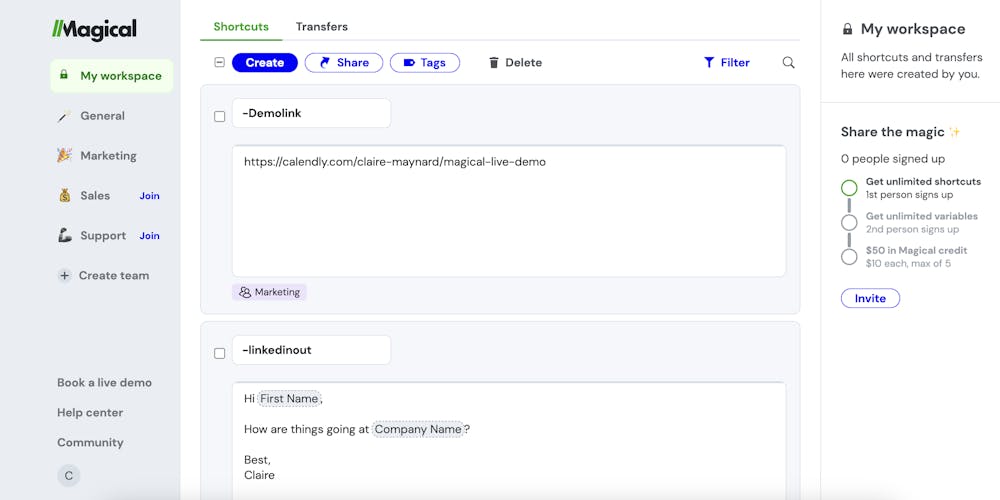Open the C user avatar
The width and height of the screenshot is (1000, 500).
tap(69, 476)
